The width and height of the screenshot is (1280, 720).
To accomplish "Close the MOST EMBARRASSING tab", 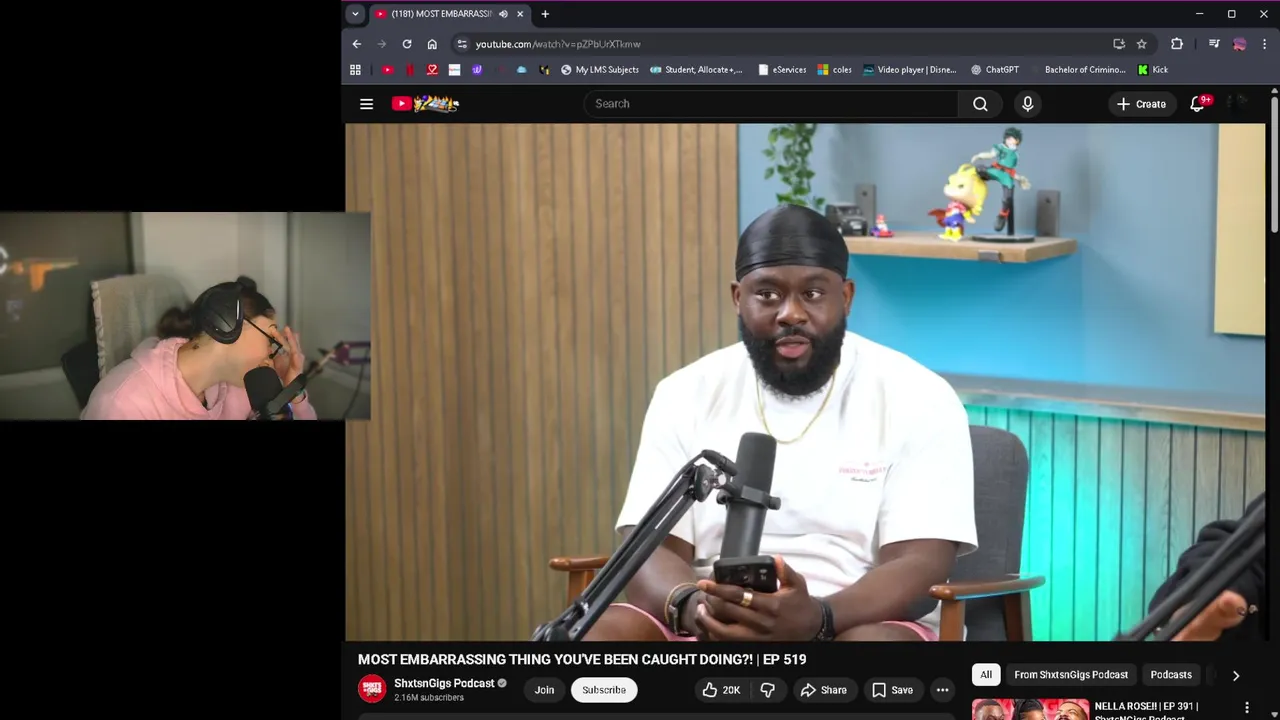I will point(520,14).
